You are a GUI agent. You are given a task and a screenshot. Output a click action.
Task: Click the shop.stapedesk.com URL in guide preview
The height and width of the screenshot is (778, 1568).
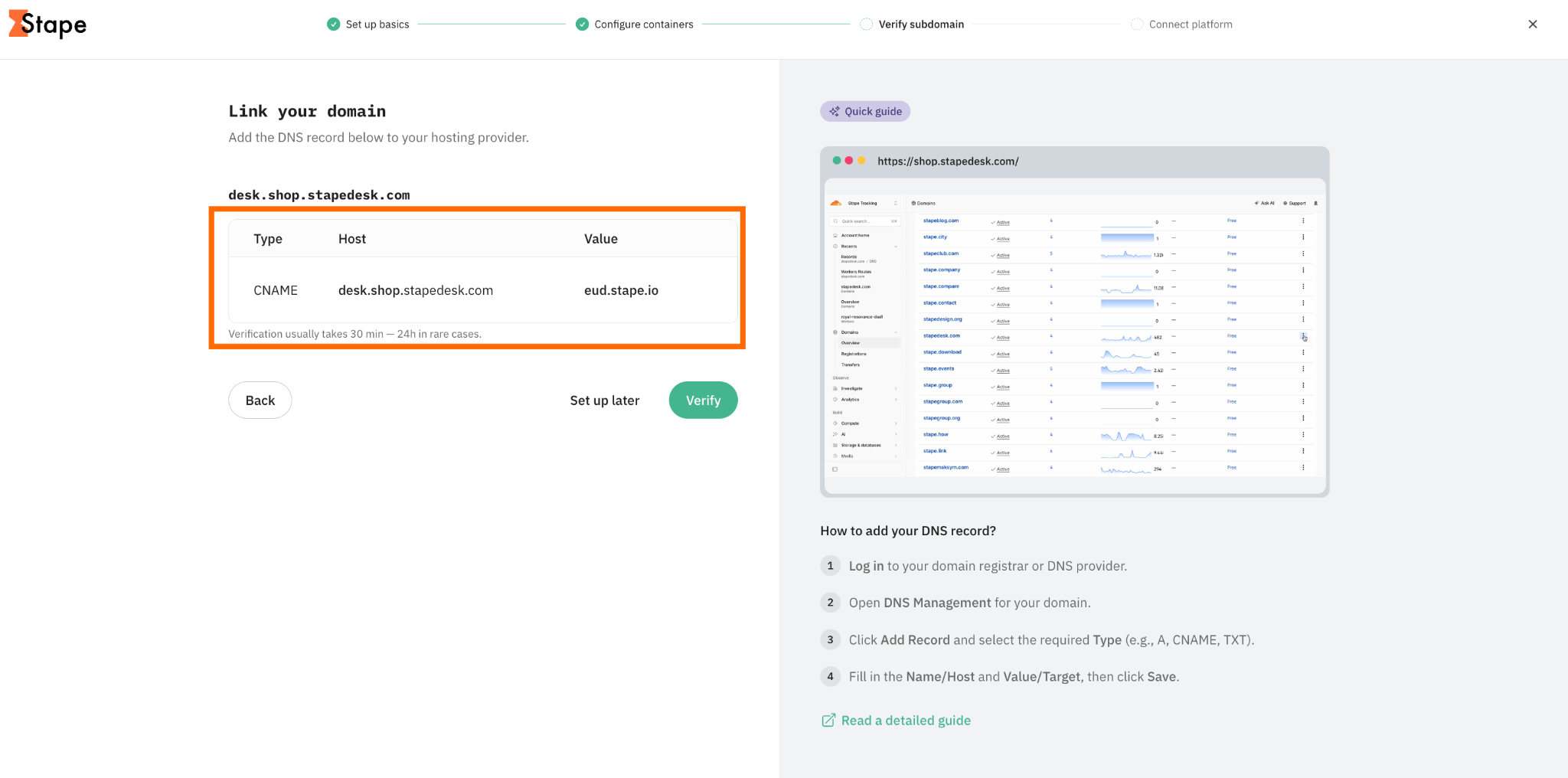coord(948,162)
